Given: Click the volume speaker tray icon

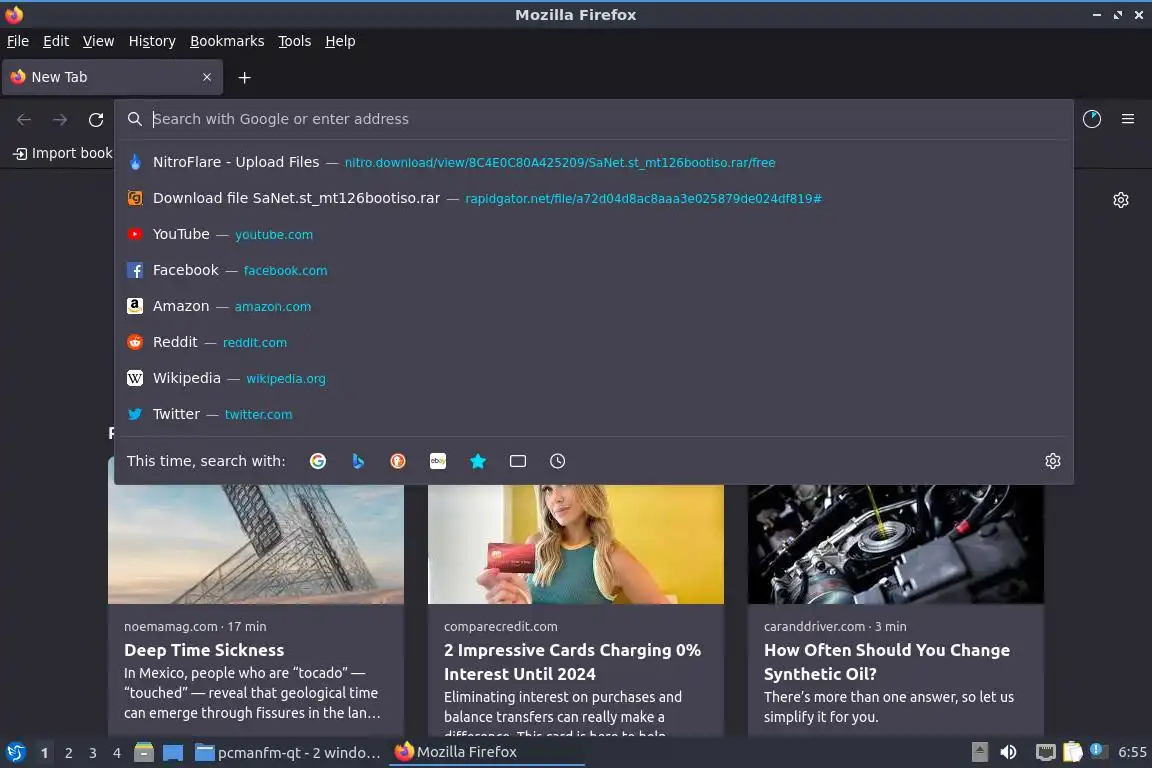Looking at the screenshot, I should coord(1008,752).
